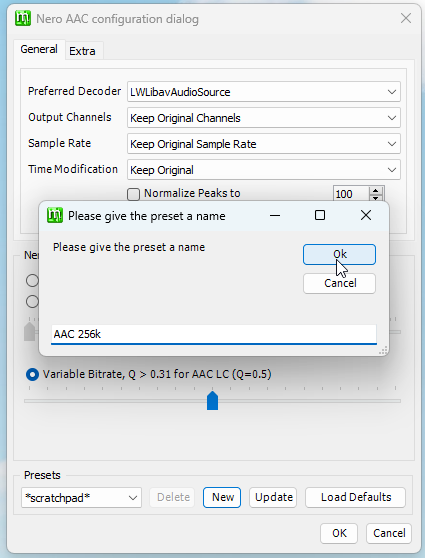The image size is (425, 558).
Task: Confirm preset name with Ok button
Action: click(x=339, y=254)
